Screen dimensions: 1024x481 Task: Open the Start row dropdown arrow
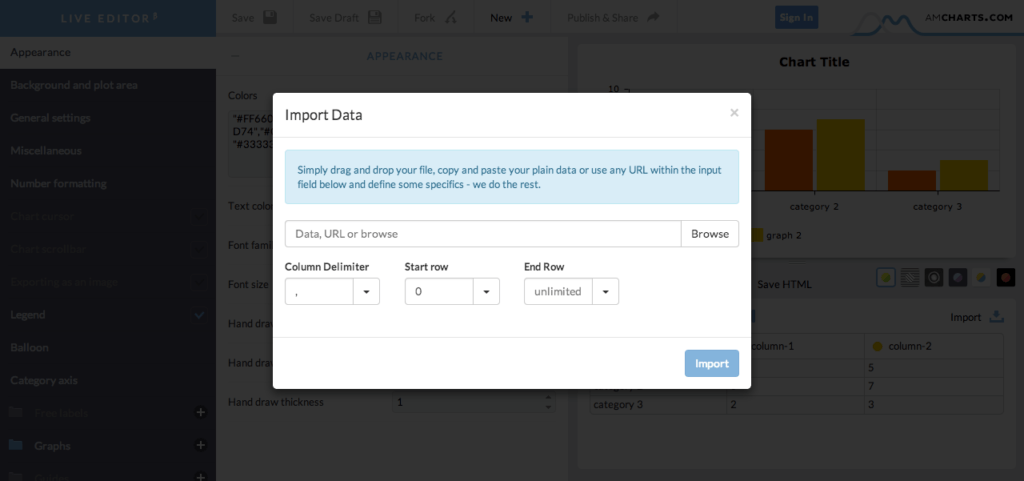486,292
